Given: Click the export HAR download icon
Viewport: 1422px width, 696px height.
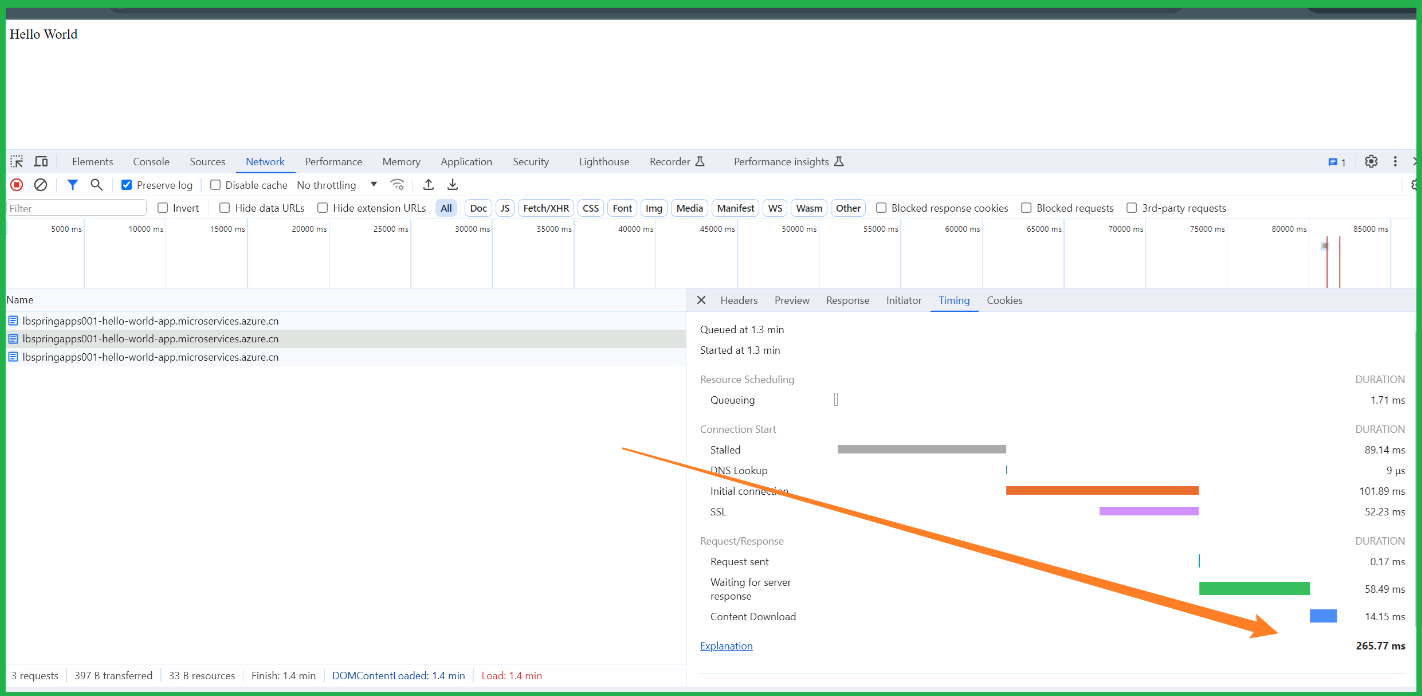Looking at the screenshot, I should 452,185.
